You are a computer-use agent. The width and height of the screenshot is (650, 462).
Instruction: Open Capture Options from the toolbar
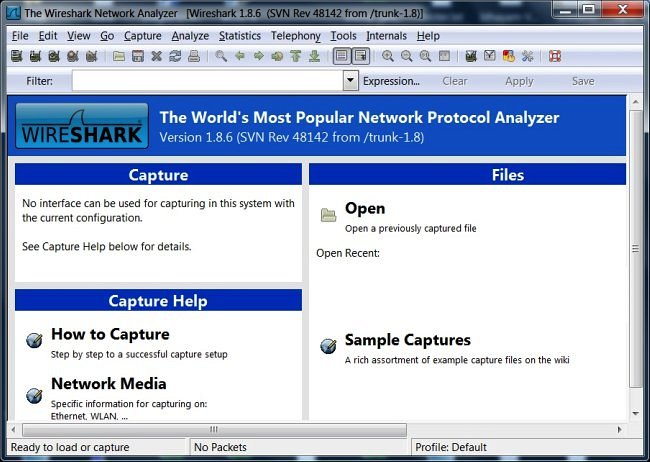click(x=35, y=56)
